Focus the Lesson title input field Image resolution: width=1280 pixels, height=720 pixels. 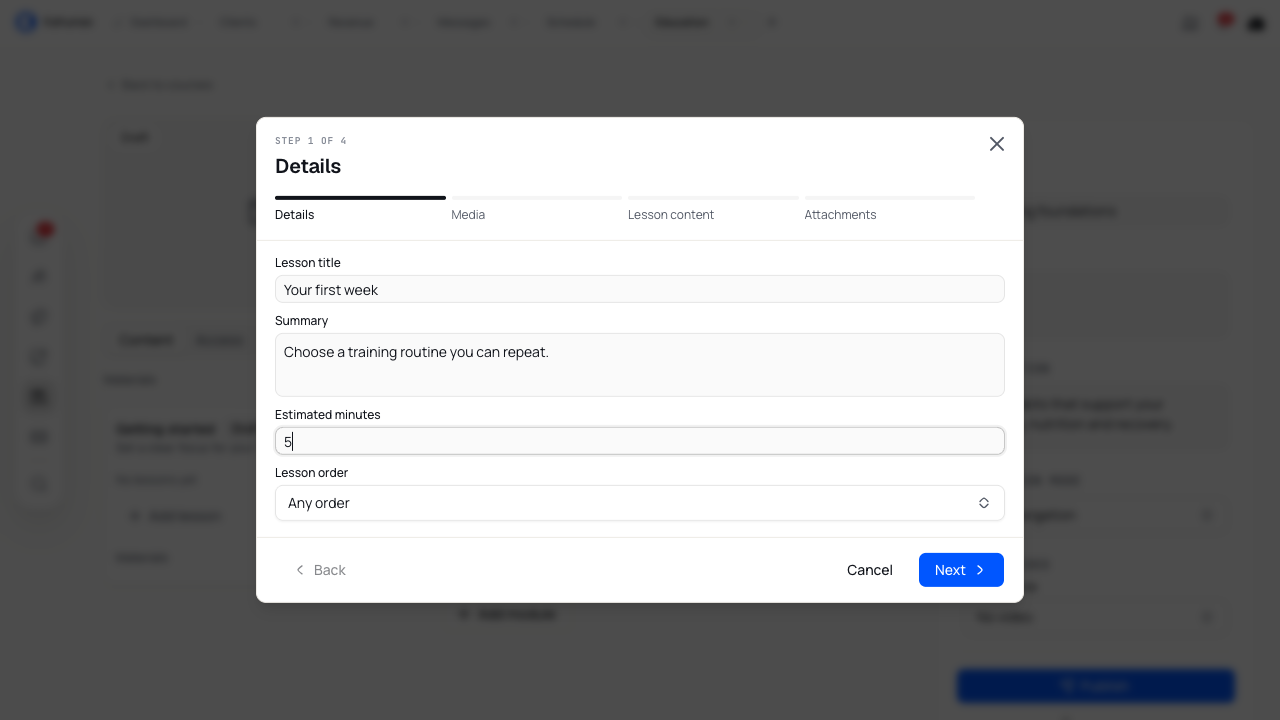coord(640,289)
